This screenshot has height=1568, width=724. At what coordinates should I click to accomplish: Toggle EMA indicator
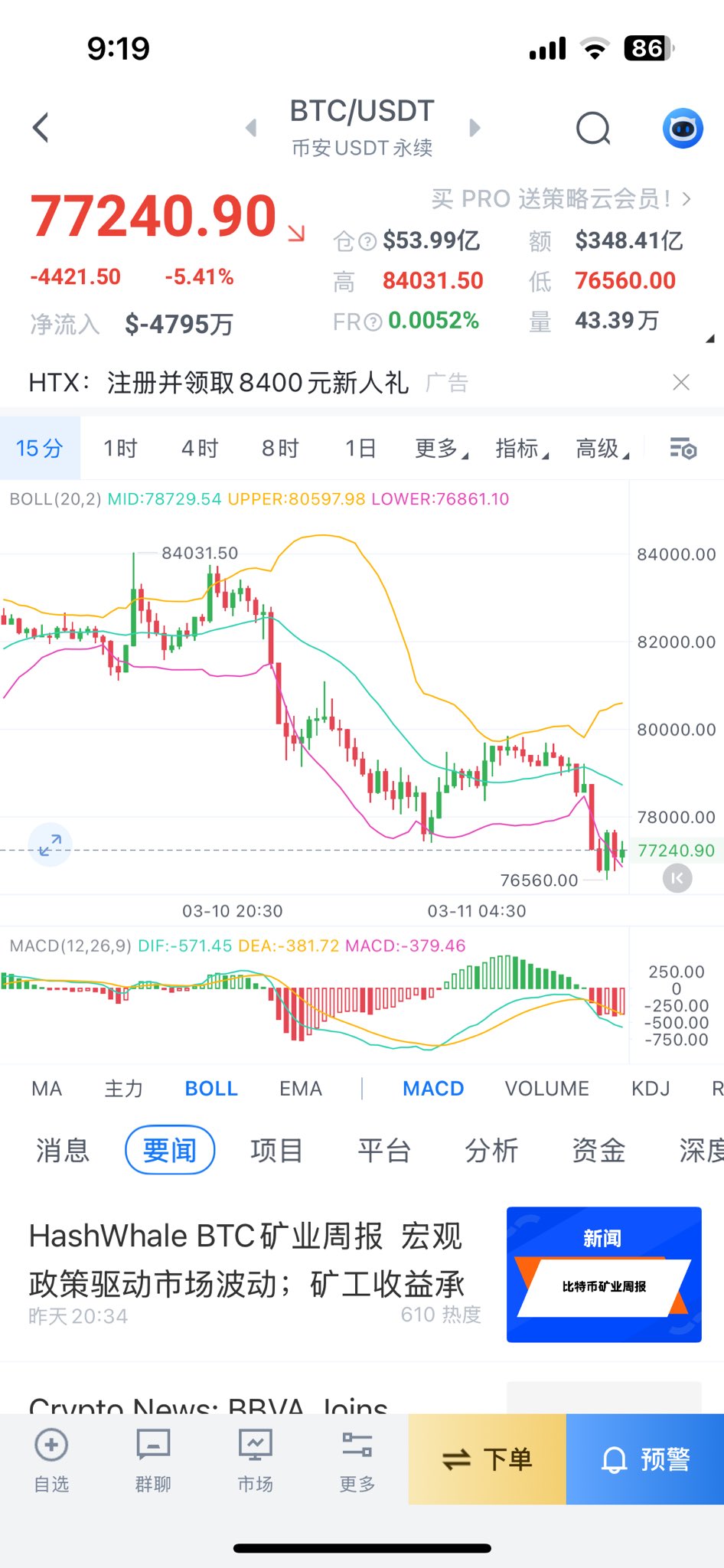coord(301,1089)
